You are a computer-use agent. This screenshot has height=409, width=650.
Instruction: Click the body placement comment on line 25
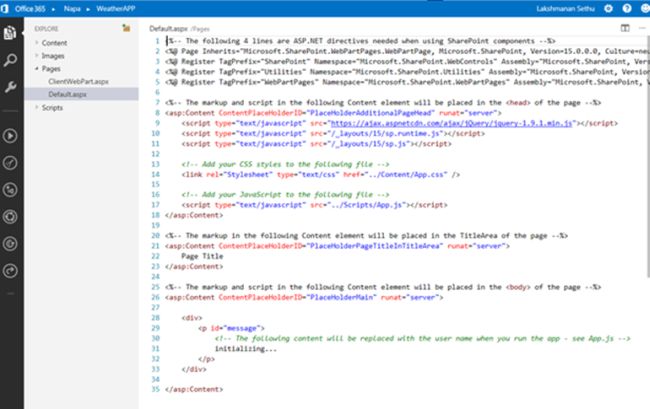pyautogui.click(x=383, y=287)
